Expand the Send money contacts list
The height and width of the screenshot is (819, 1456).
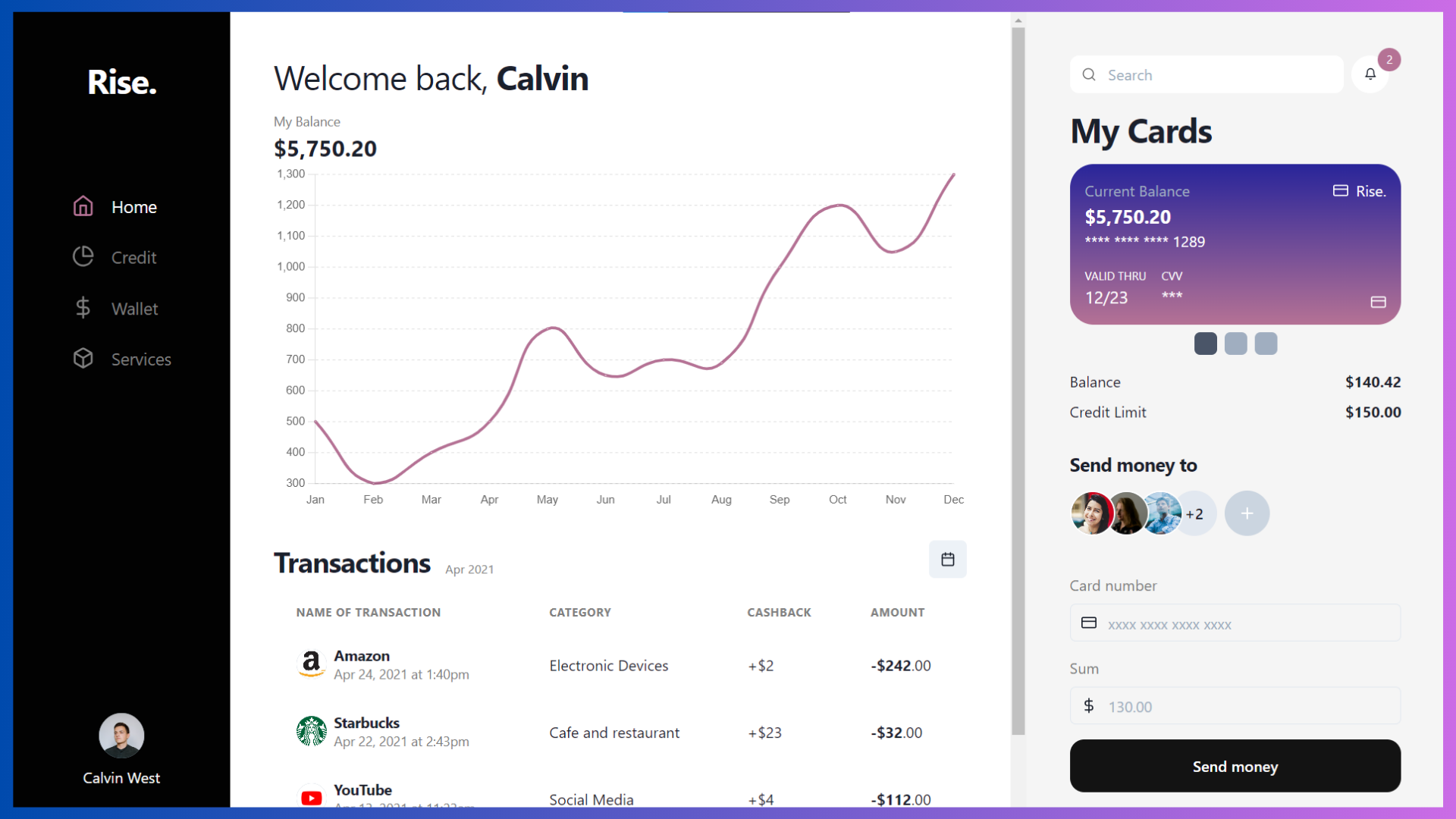click(1195, 513)
